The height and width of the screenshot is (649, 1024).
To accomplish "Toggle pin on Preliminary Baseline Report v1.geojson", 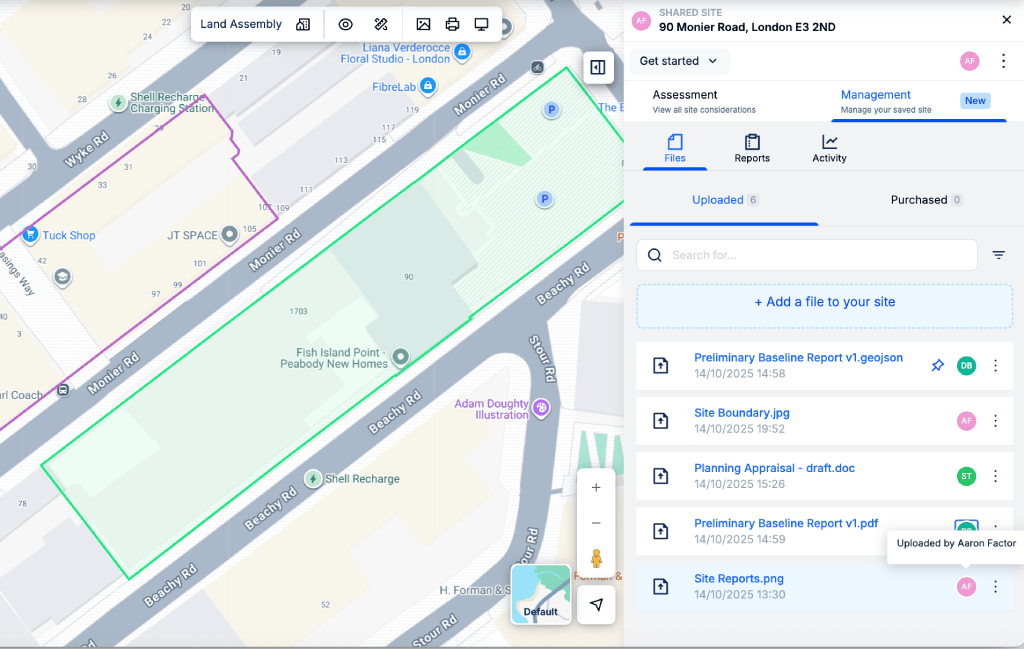I will click(937, 366).
